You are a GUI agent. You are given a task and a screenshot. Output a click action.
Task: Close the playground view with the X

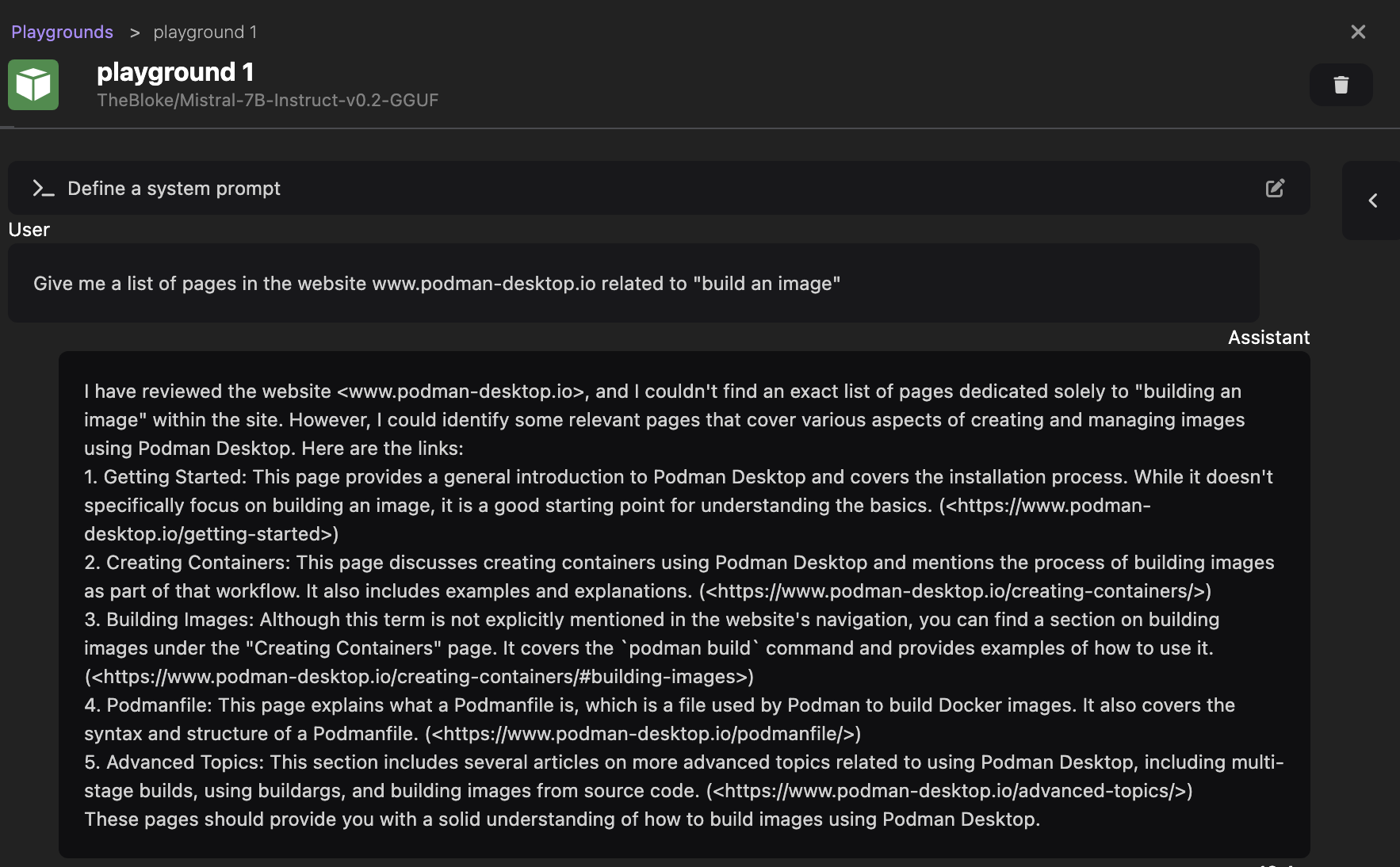click(x=1358, y=32)
